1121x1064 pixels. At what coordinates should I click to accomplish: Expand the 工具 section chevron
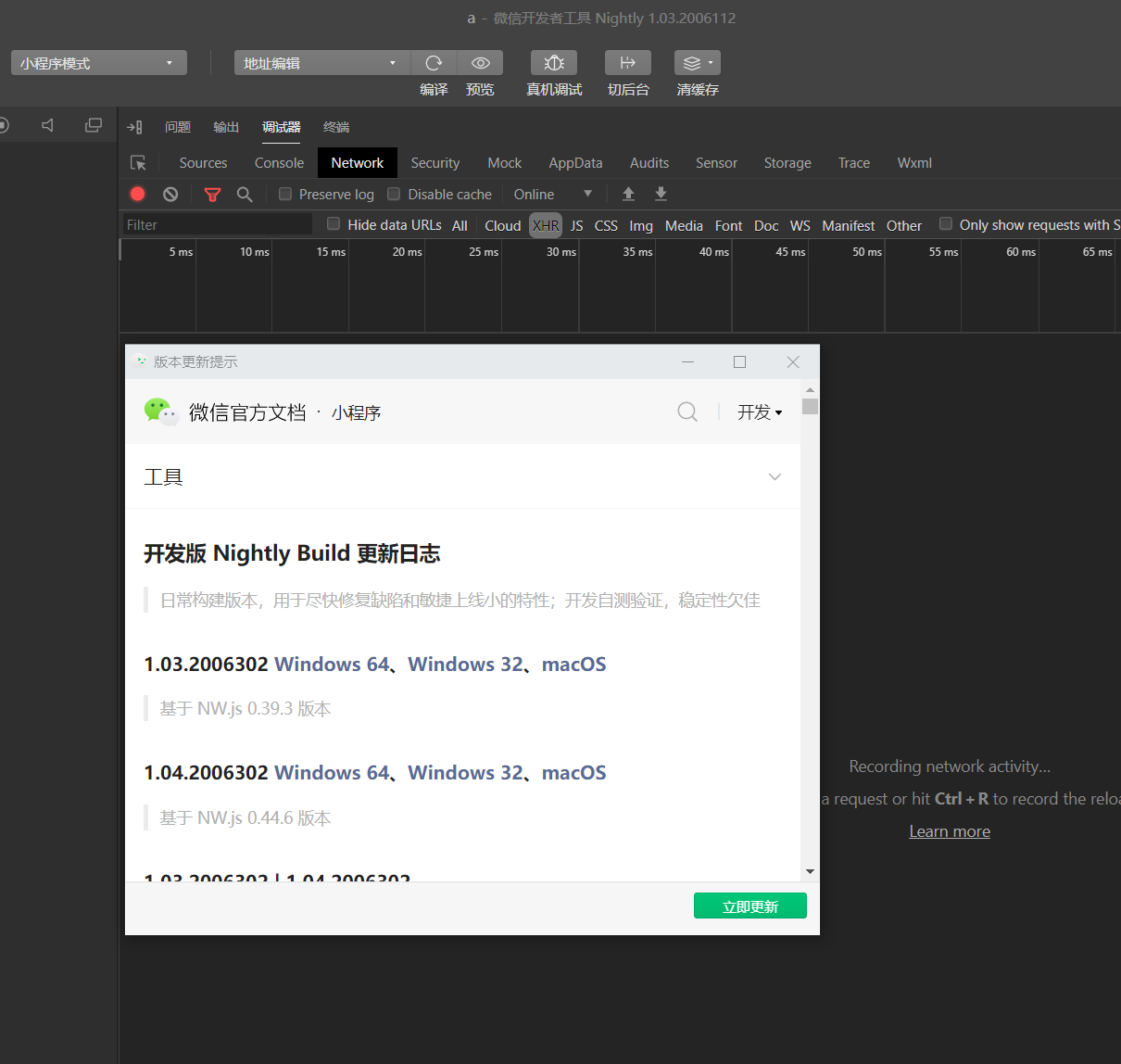(775, 476)
